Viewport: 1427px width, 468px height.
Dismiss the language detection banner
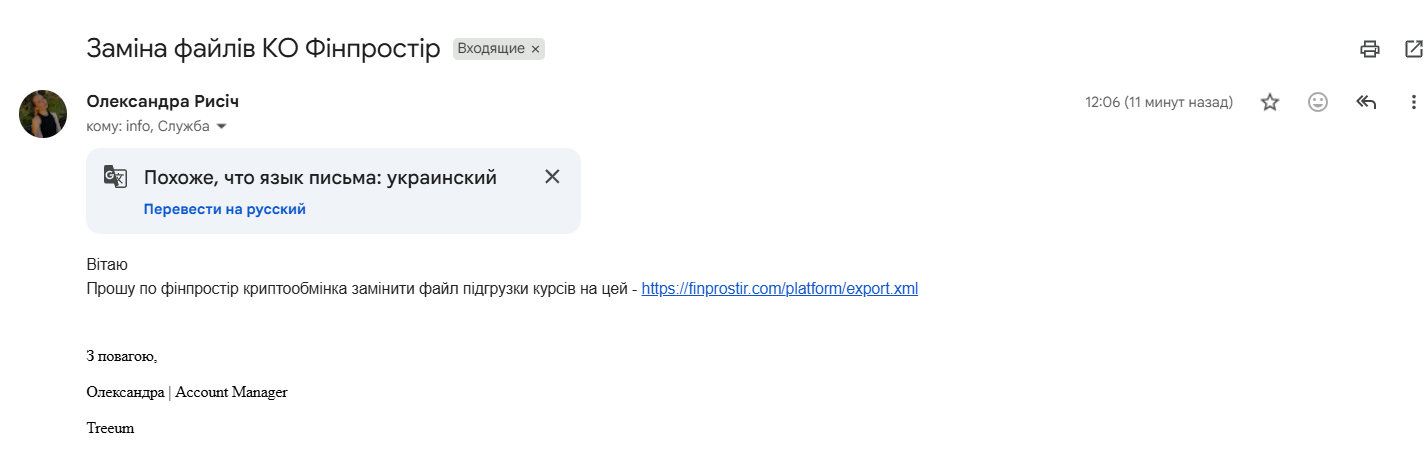tap(552, 177)
